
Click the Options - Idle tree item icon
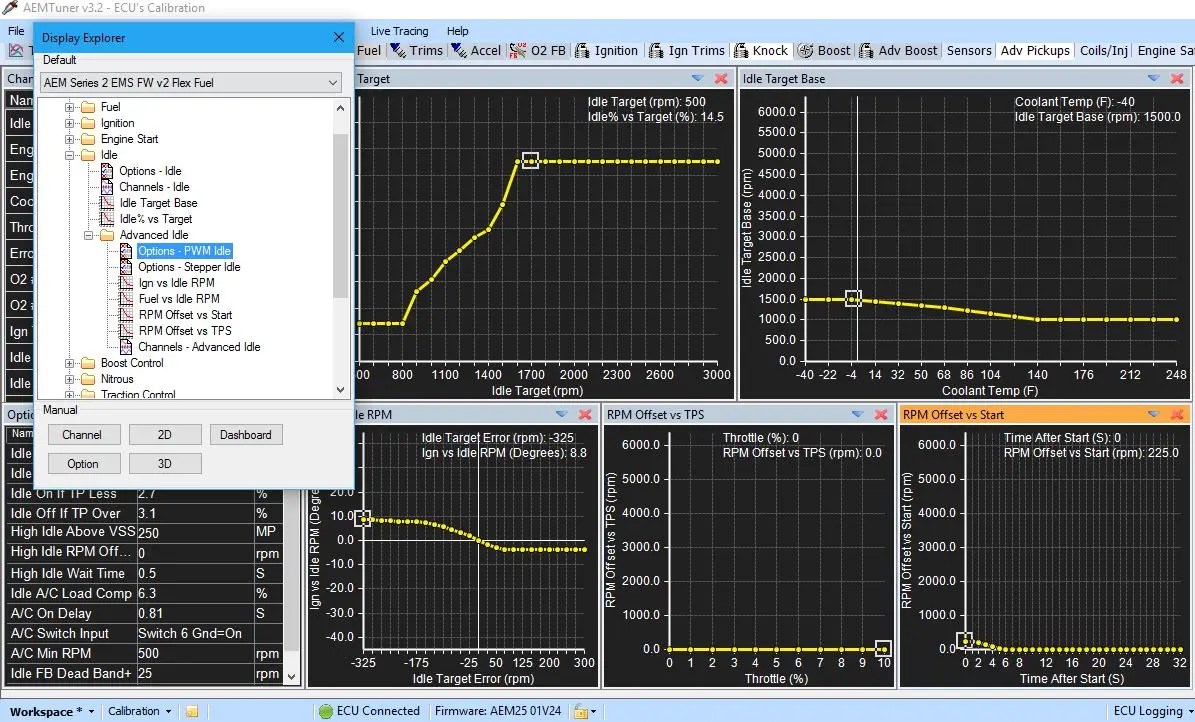108,171
